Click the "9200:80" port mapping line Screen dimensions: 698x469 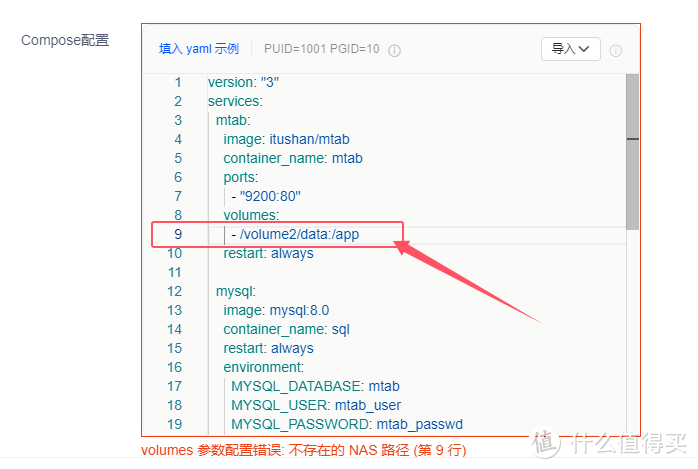coord(266,196)
